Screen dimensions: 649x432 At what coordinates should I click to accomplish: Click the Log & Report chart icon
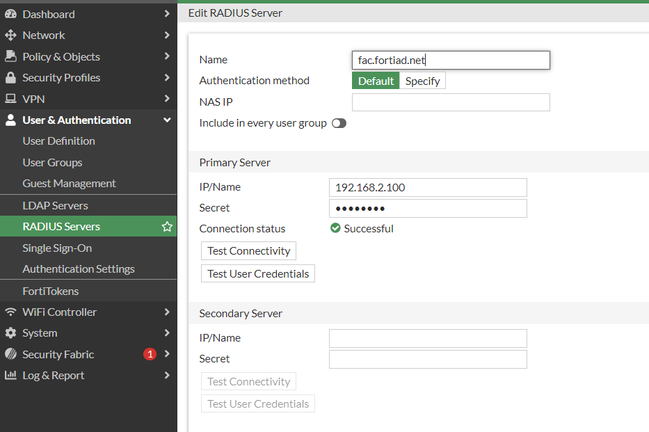(11, 376)
